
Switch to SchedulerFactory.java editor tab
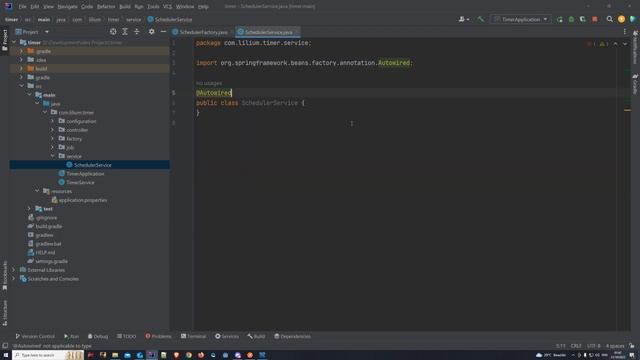(x=203, y=32)
